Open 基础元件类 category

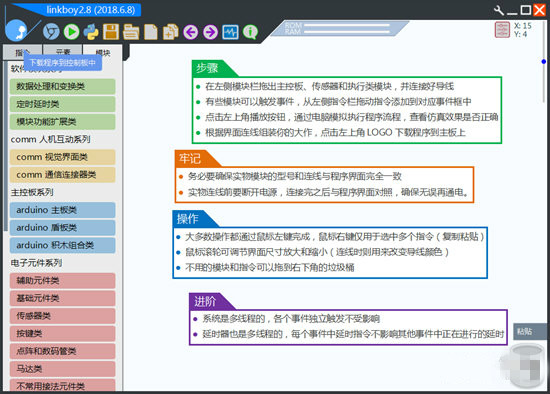pos(62,298)
